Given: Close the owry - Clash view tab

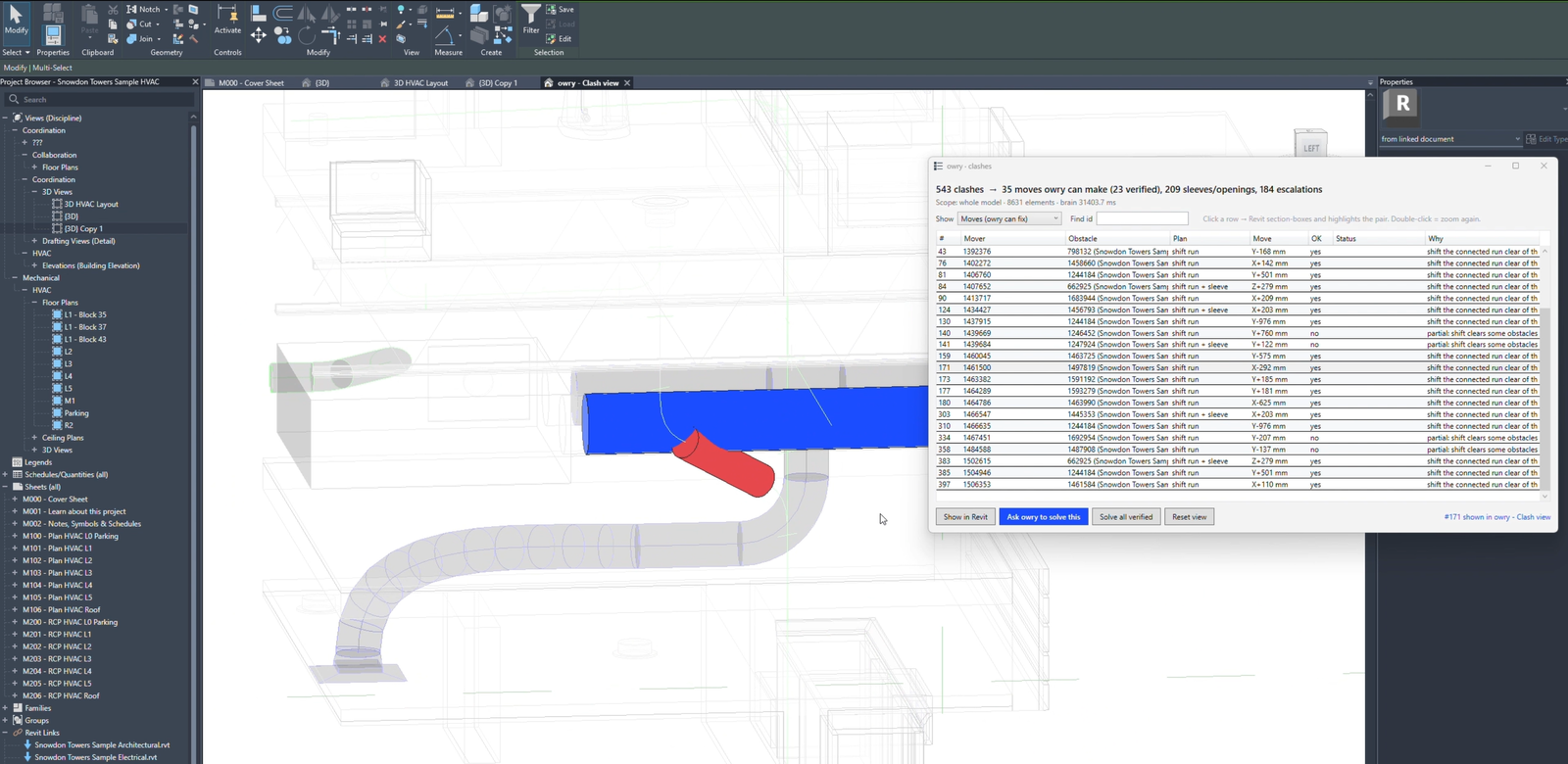Looking at the screenshot, I should [x=627, y=83].
